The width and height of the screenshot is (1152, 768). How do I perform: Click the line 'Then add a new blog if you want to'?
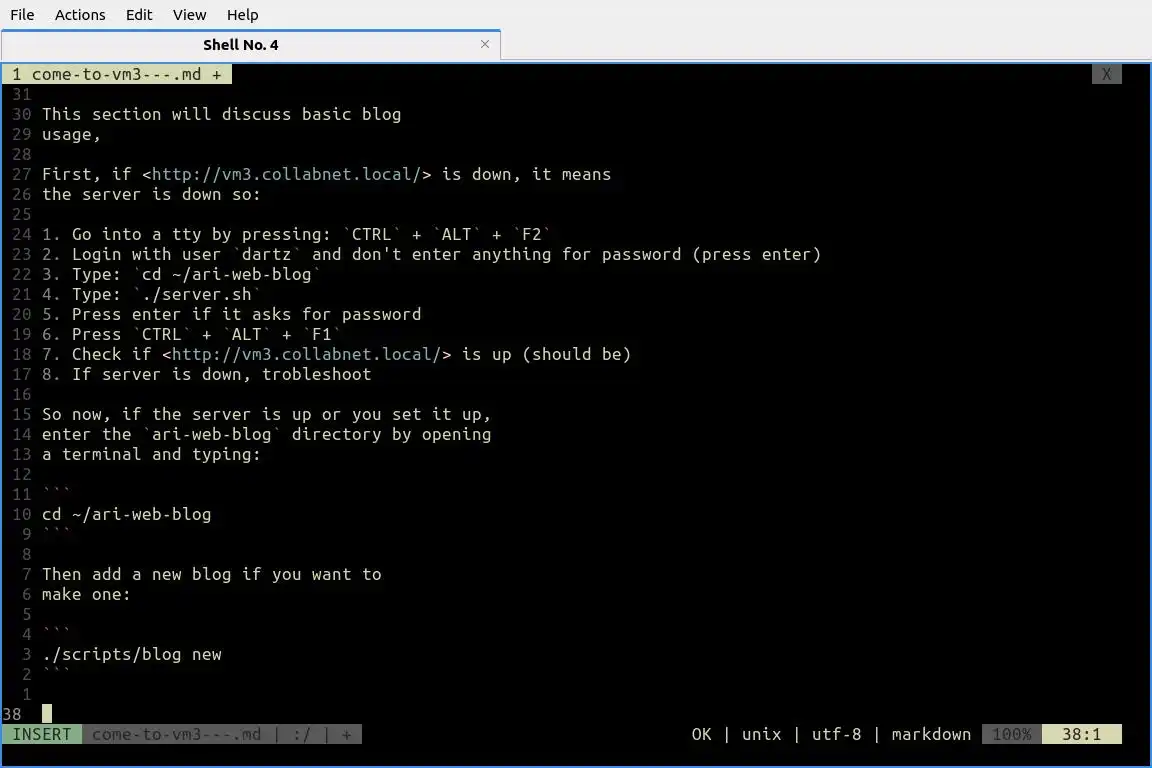click(212, 575)
